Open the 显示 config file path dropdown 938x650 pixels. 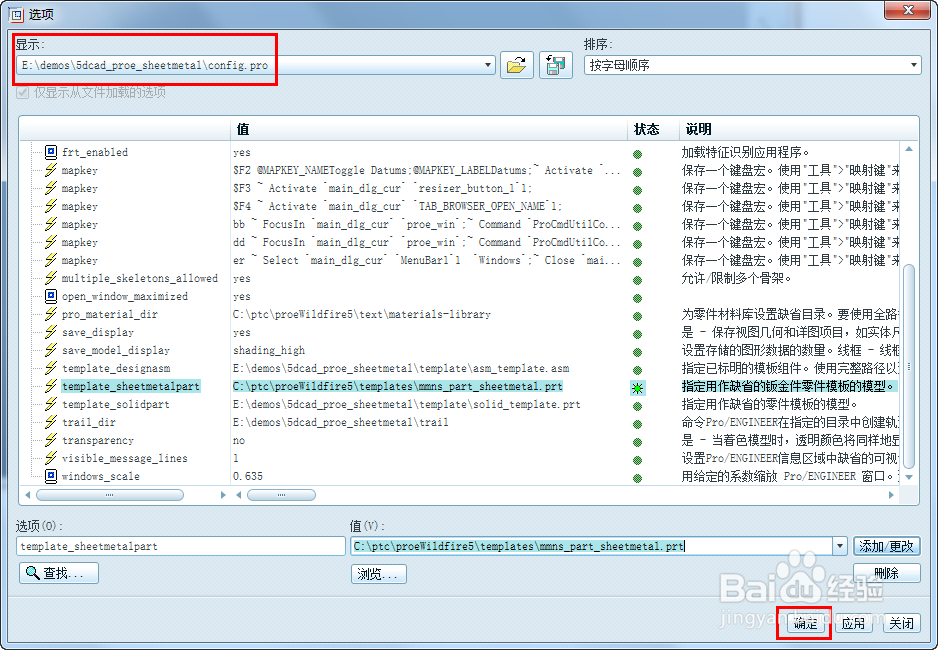(x=488, y=65)
